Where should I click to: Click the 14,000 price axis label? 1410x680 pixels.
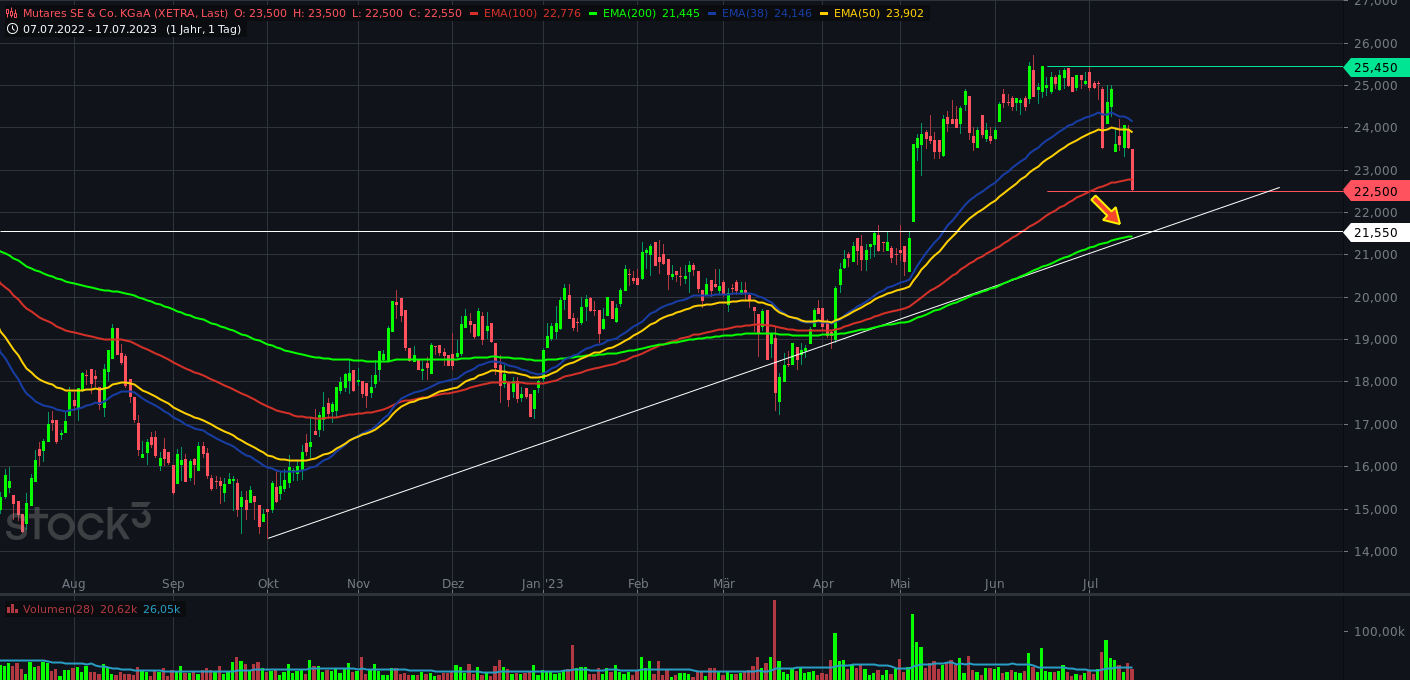tap(1375, 552)
